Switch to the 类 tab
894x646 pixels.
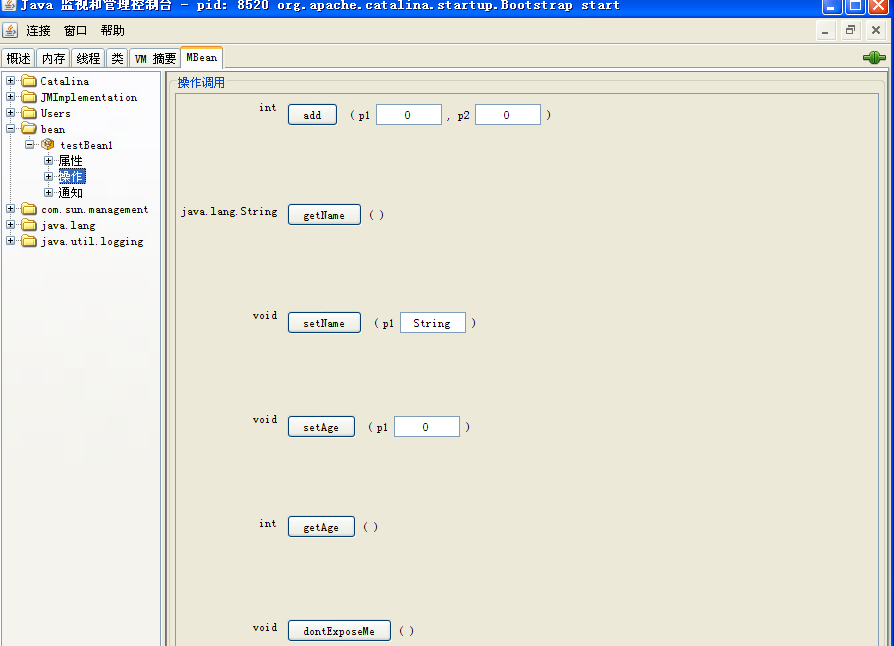[117, 58]
